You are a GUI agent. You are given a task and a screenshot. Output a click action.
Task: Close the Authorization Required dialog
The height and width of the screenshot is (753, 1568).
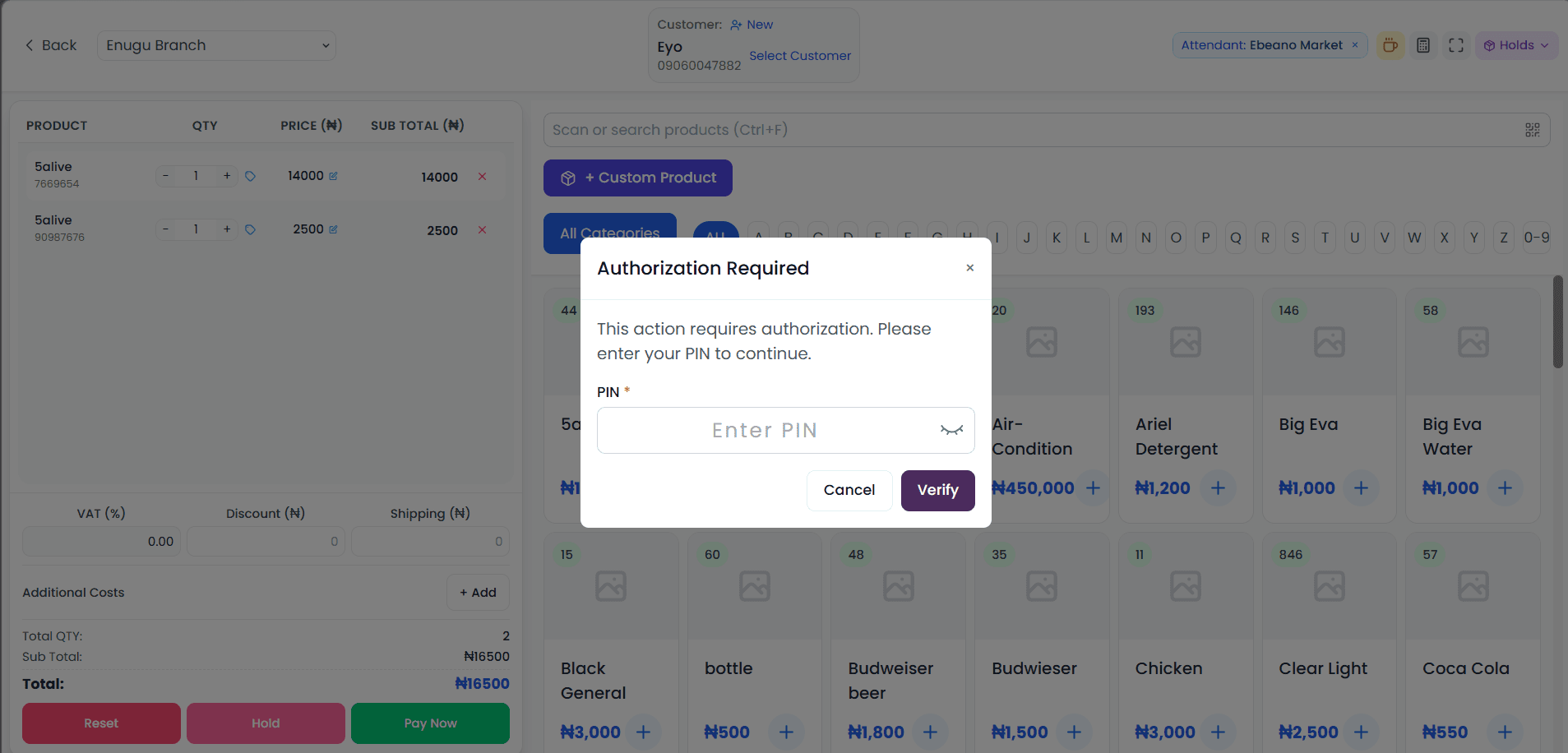pos(970,268)
